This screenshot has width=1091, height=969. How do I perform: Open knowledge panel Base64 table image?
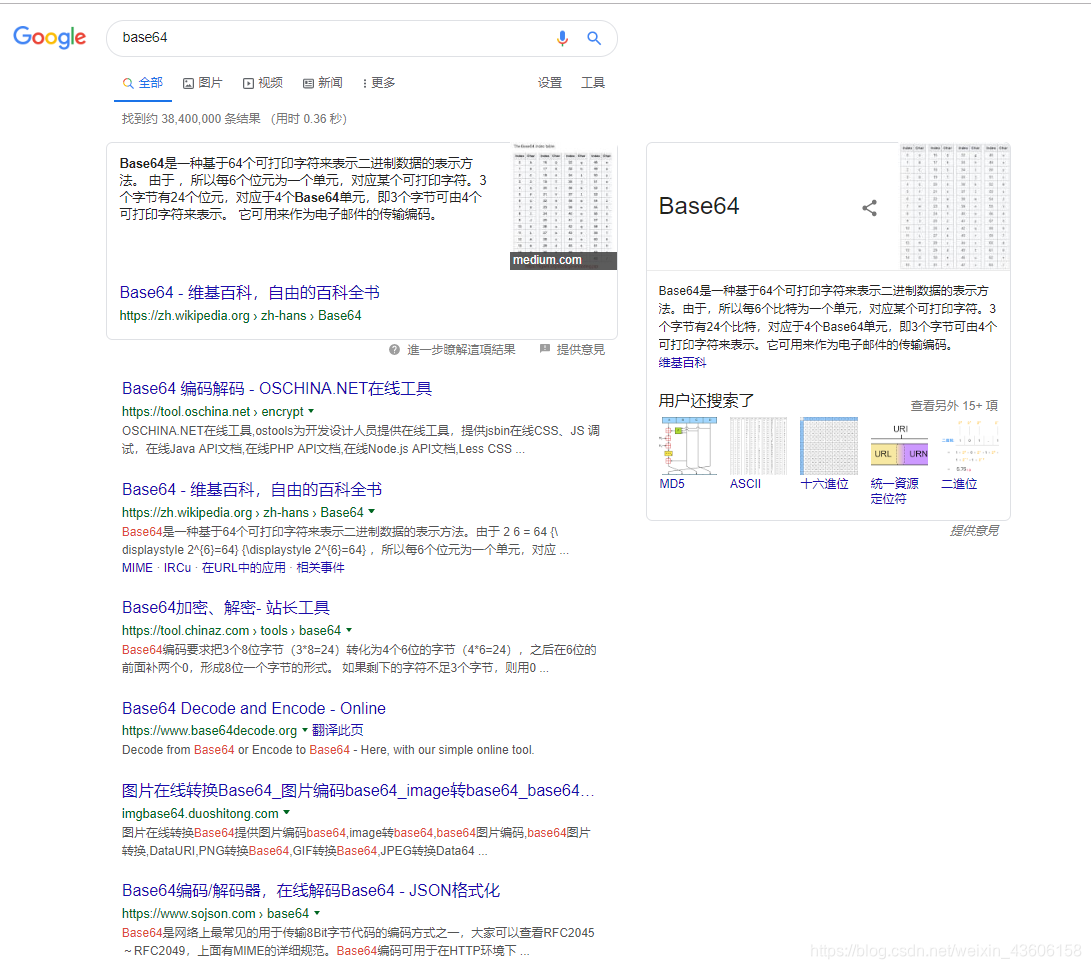(955, 207)
